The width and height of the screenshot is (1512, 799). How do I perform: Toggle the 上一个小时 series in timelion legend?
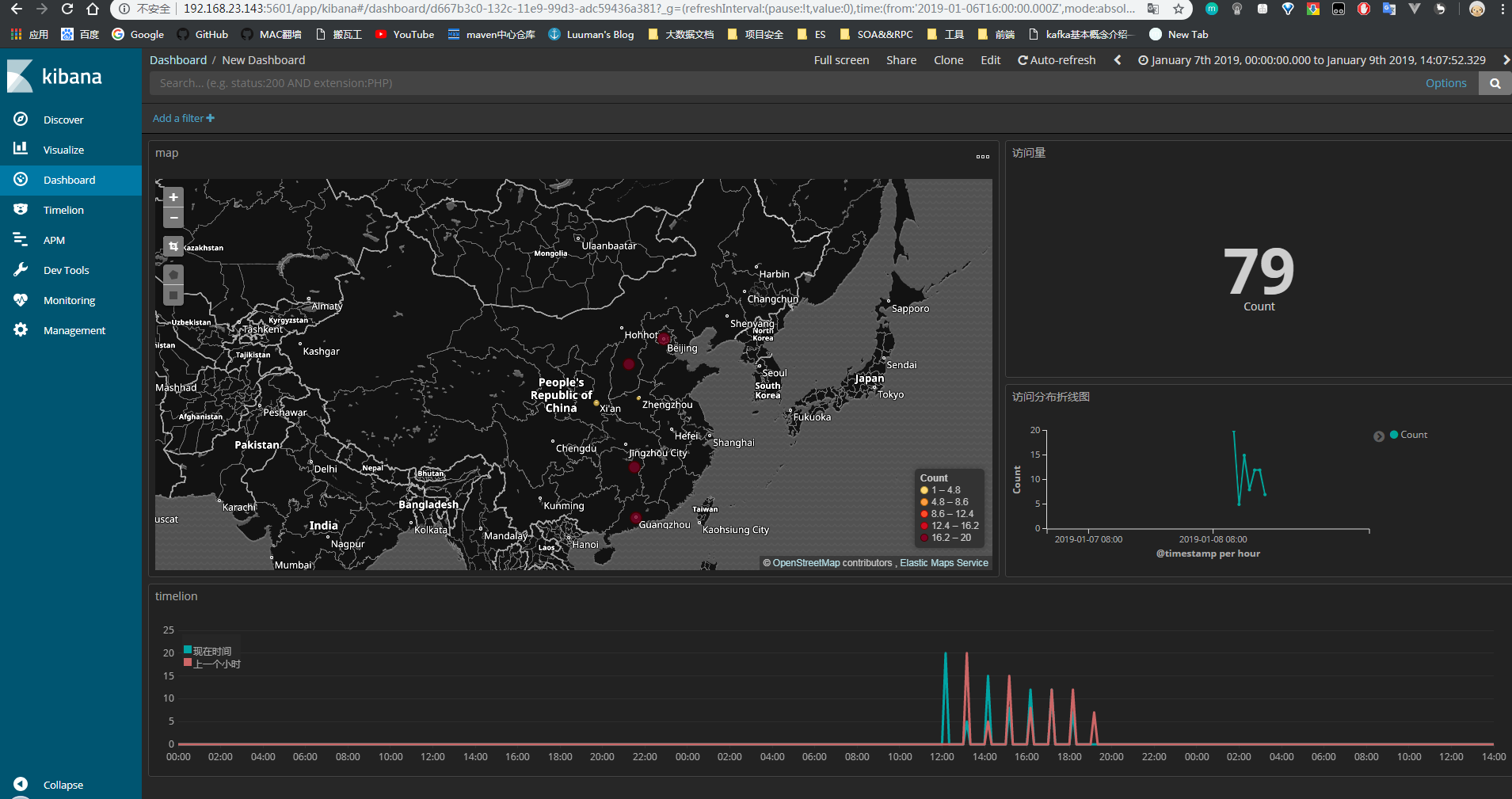click(x=212, y=664)
